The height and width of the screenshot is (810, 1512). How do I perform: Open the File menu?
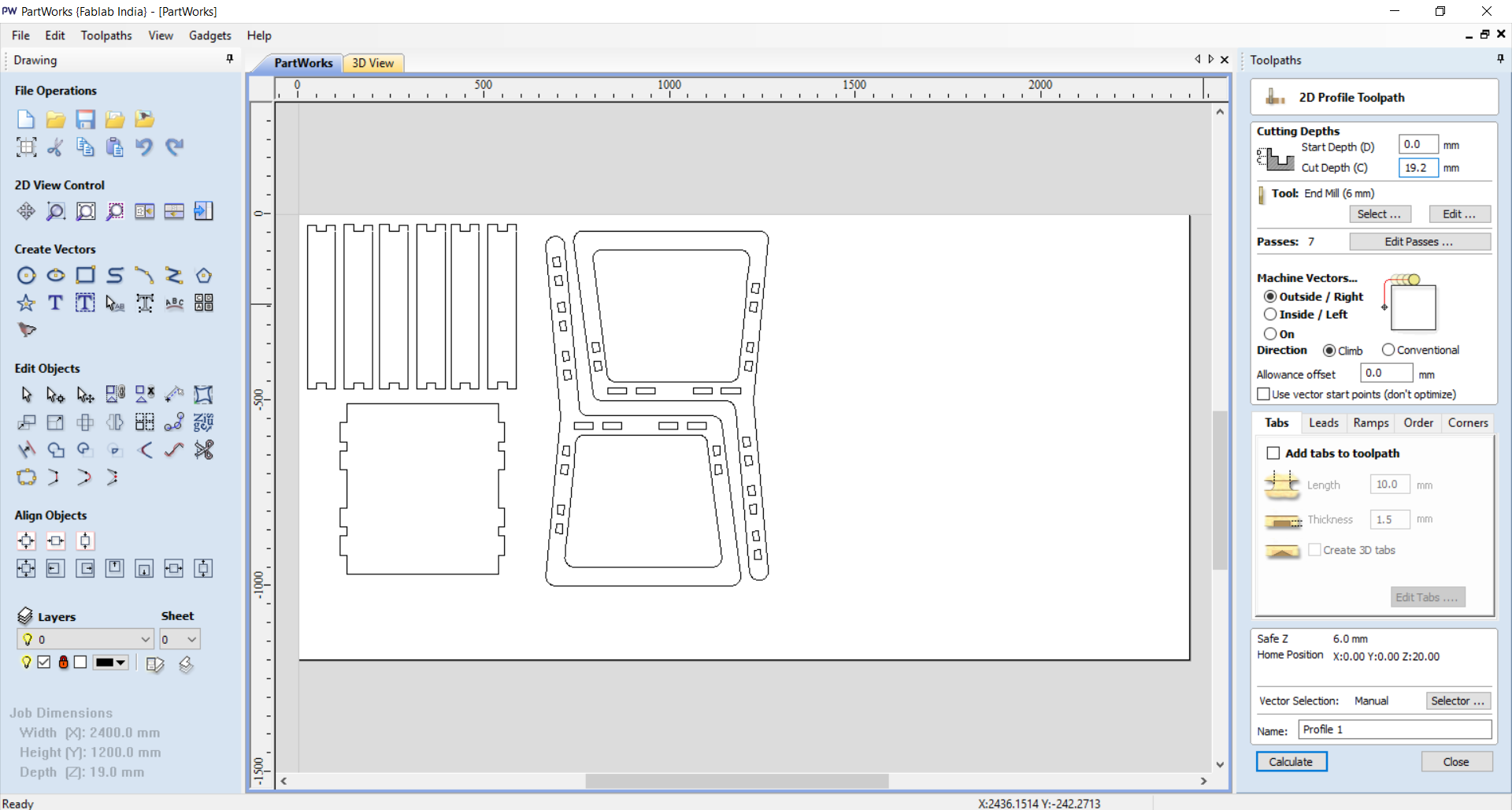point(20,35)
